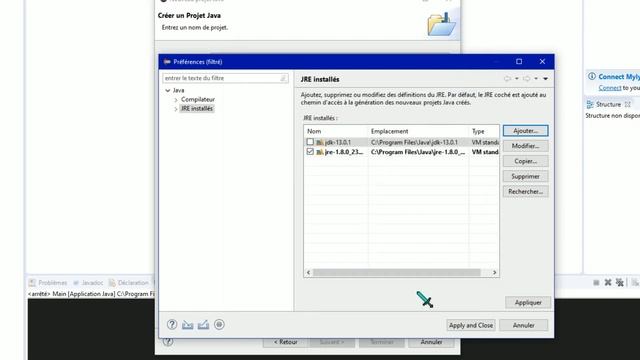This screenshot has width=640, height=360.
Task: Close the Structure view tab
Action: [628, 104]
